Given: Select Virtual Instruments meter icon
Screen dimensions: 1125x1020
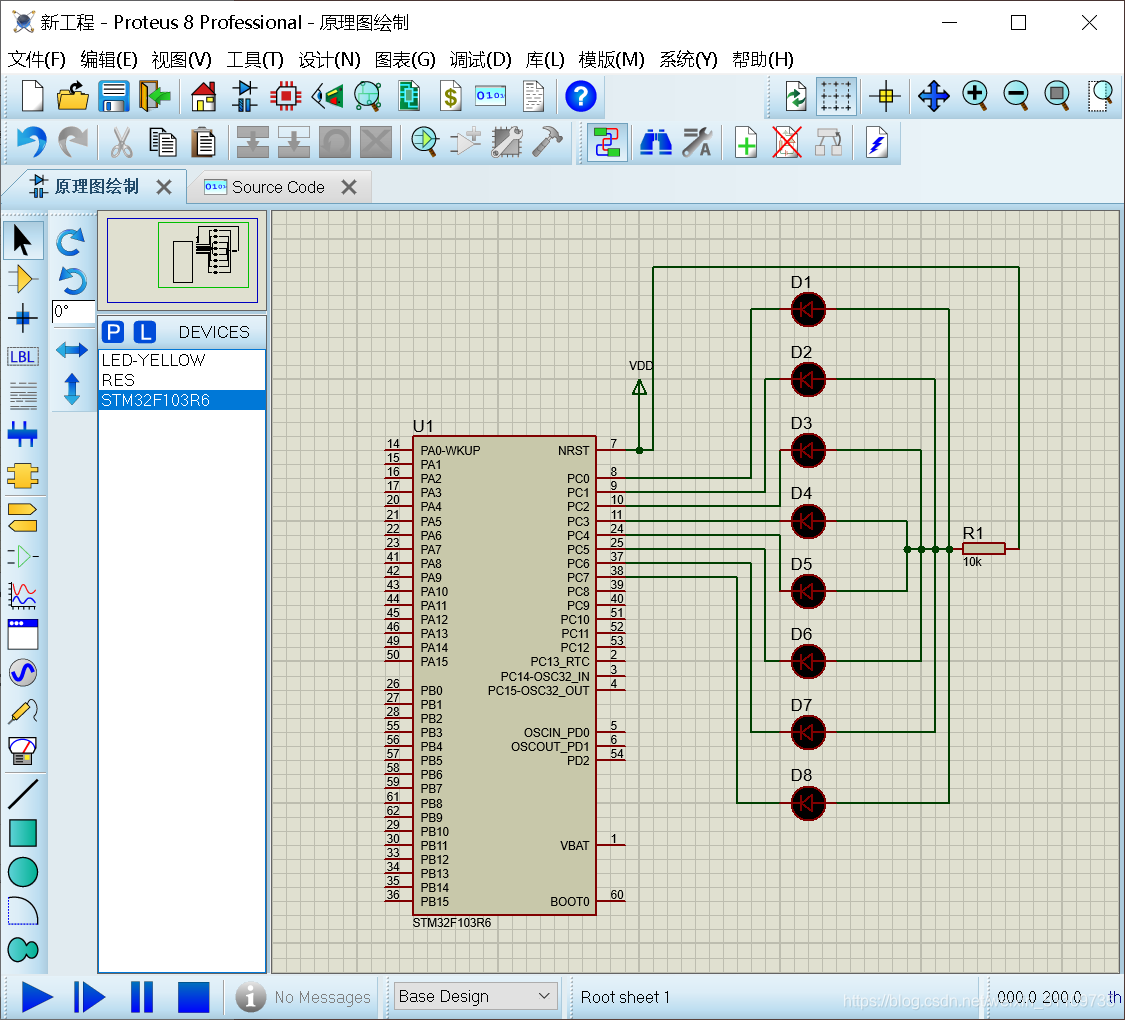Looking at the screenshot, I should click(x=23, y=750).
